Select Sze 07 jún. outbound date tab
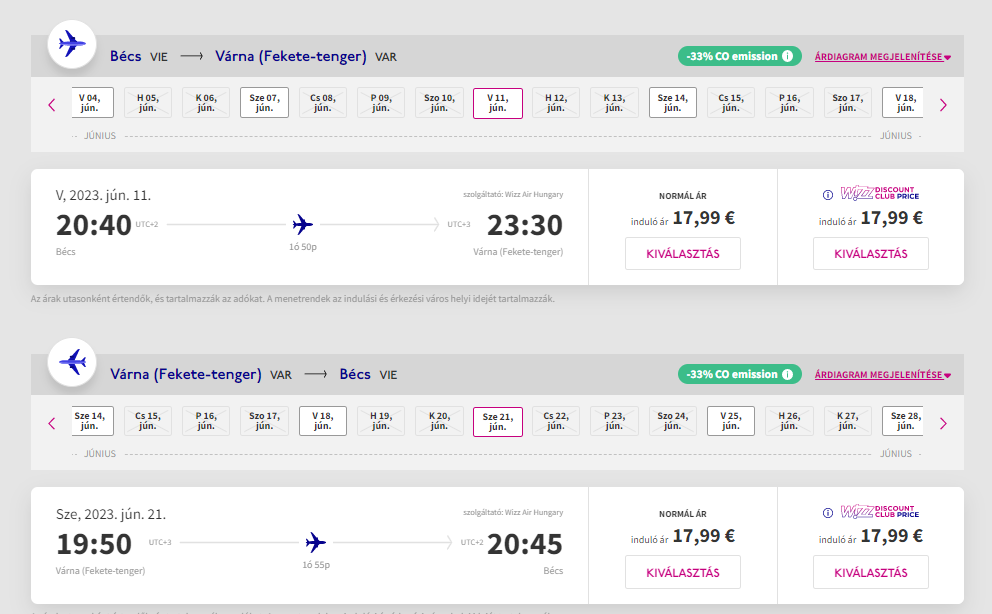Viewport: 992px width, 614px height. pyautogui.click(x=265, y=103)
